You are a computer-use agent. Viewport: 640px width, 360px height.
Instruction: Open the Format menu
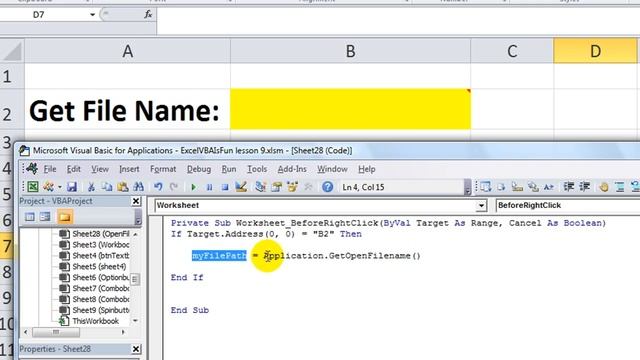(163, 169)
